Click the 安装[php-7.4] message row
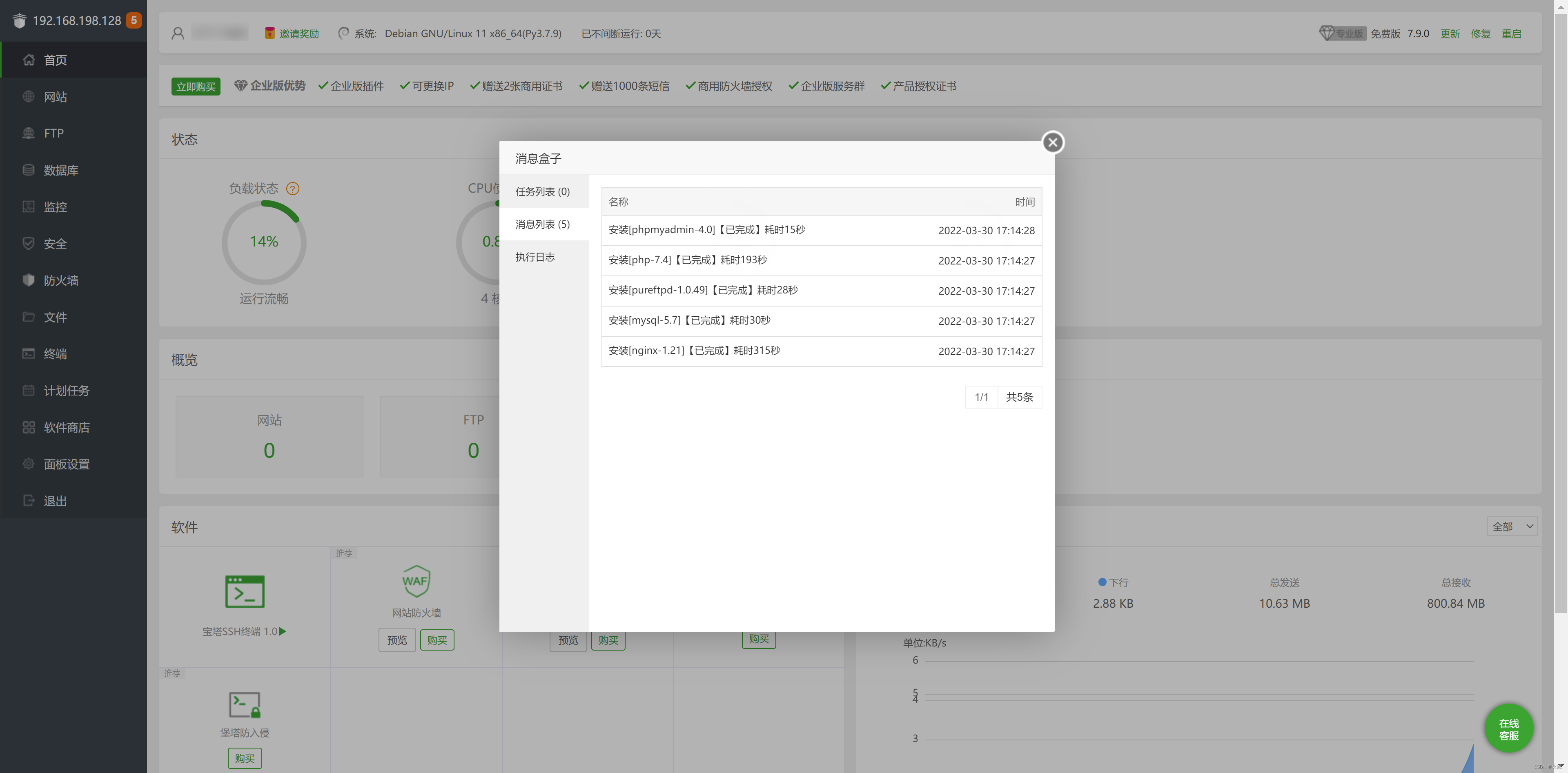1568x773 pixels. pyautogui.click(x=821, y=260)
